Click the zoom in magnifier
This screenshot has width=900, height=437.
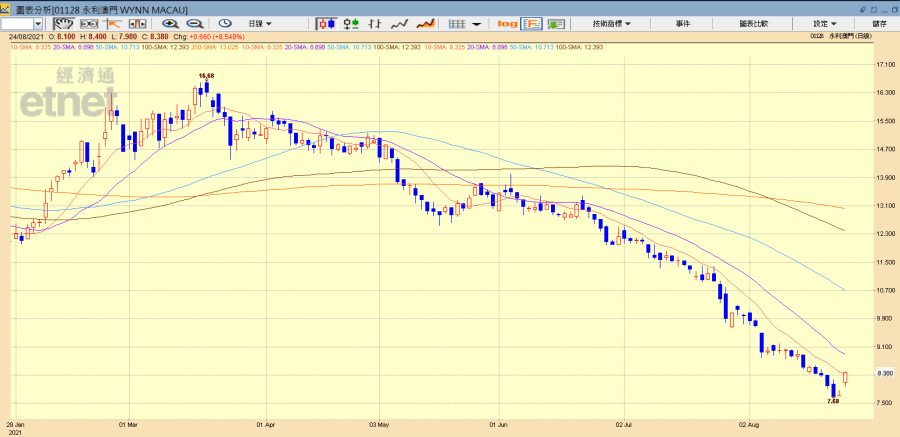169,23
